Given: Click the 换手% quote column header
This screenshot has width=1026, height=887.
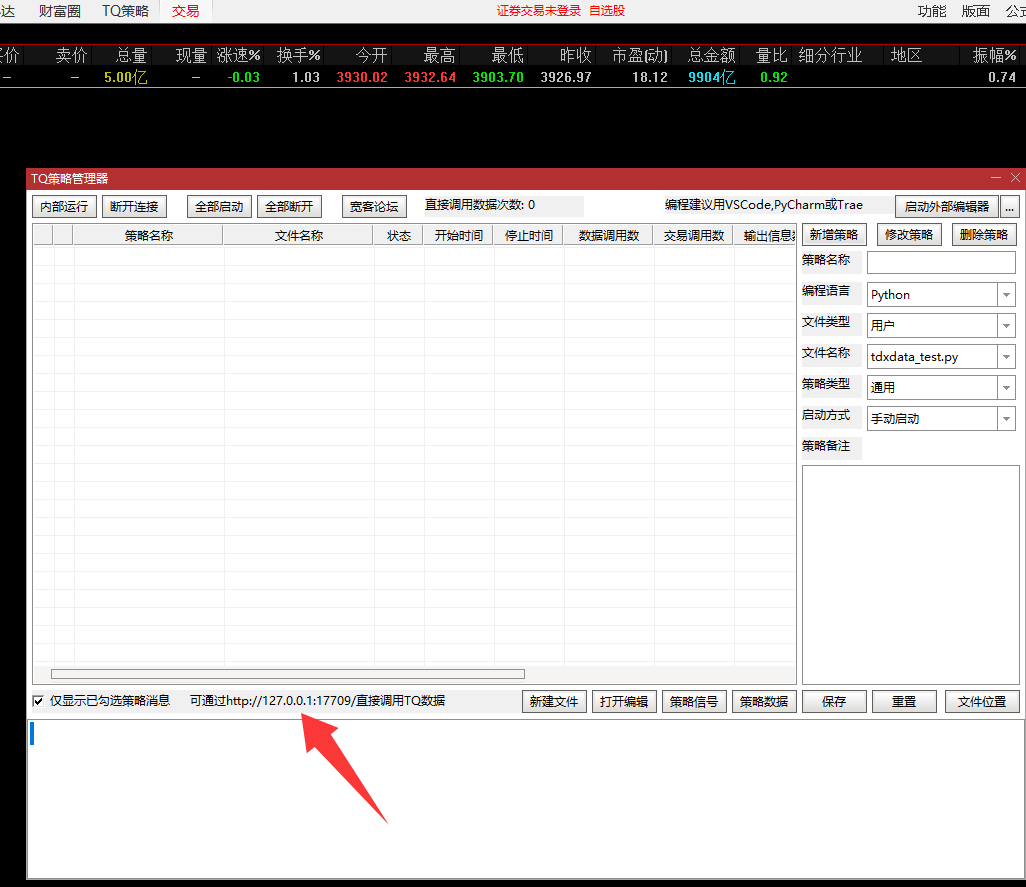Looking at the screenshot, I should [x=298, y=56].
